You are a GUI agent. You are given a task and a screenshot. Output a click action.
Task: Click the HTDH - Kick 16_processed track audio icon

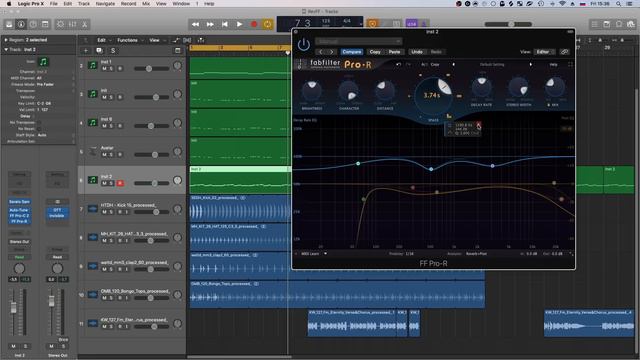click(x=93, y=209)
